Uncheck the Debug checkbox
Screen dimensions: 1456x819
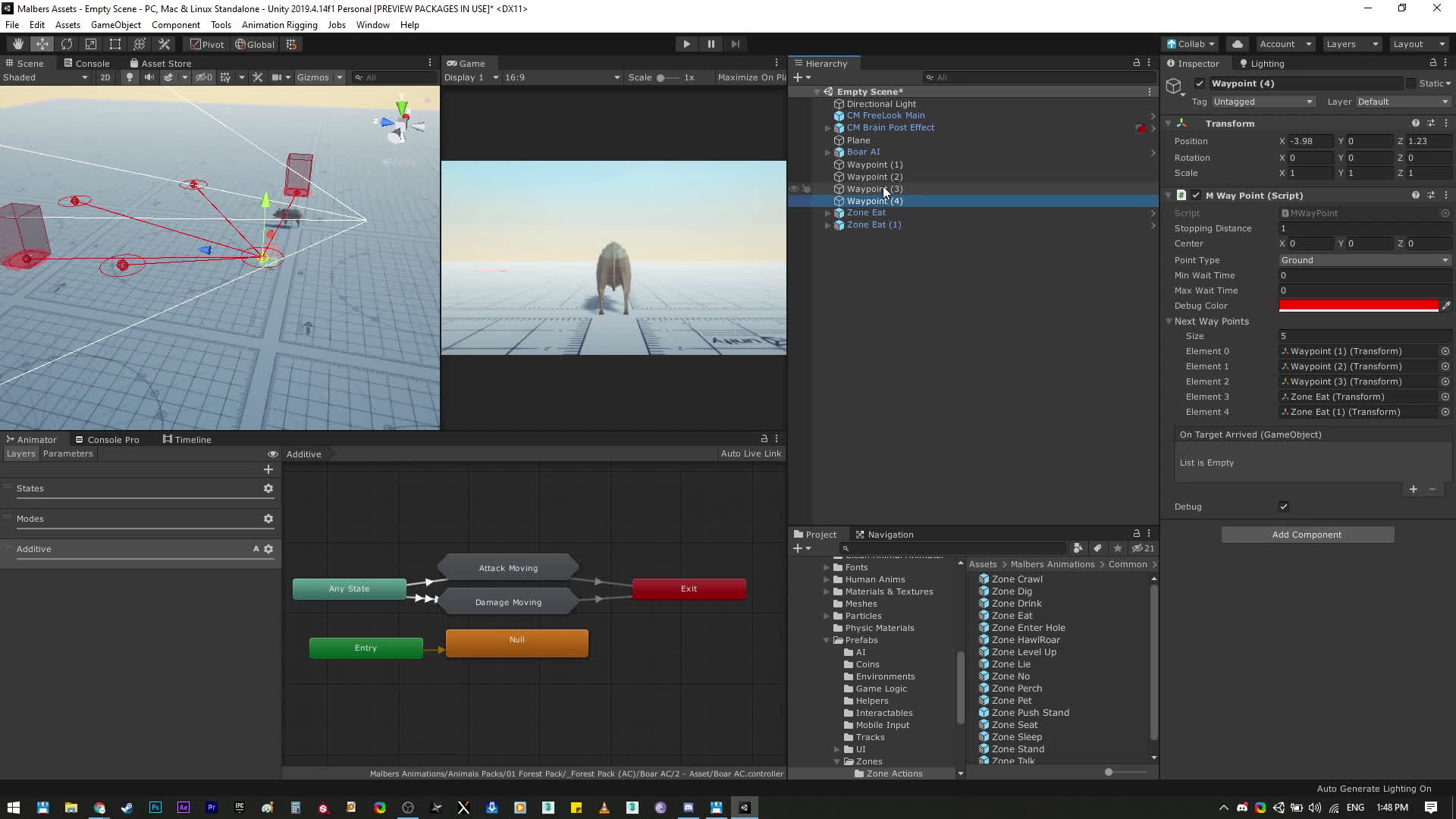coord(1284,507)
